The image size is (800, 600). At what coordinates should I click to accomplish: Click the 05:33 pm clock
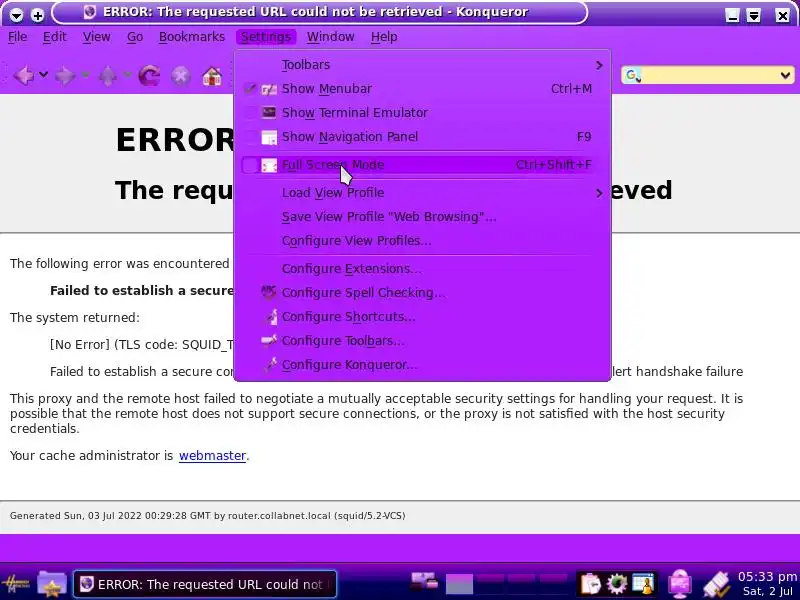pyautogui.click(x=767, y=577)
